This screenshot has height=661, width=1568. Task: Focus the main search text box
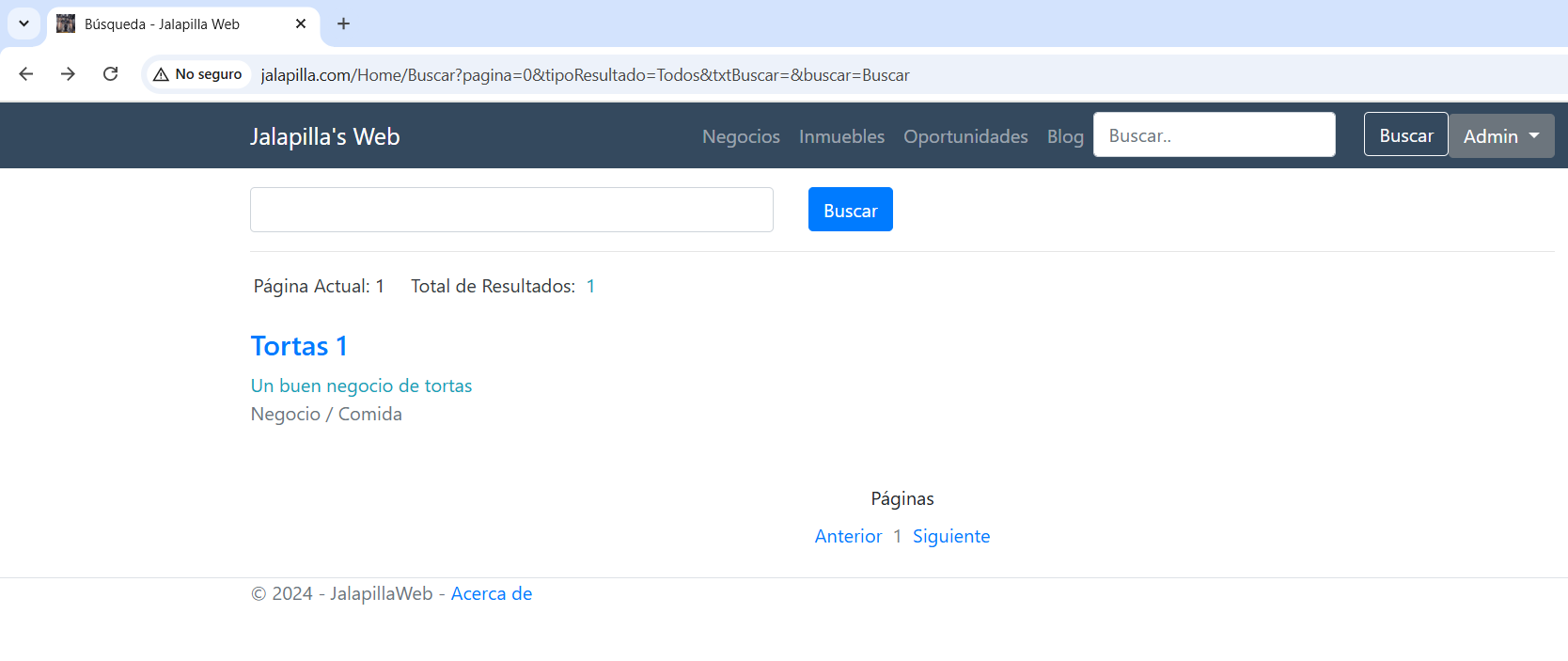(511, 210)
